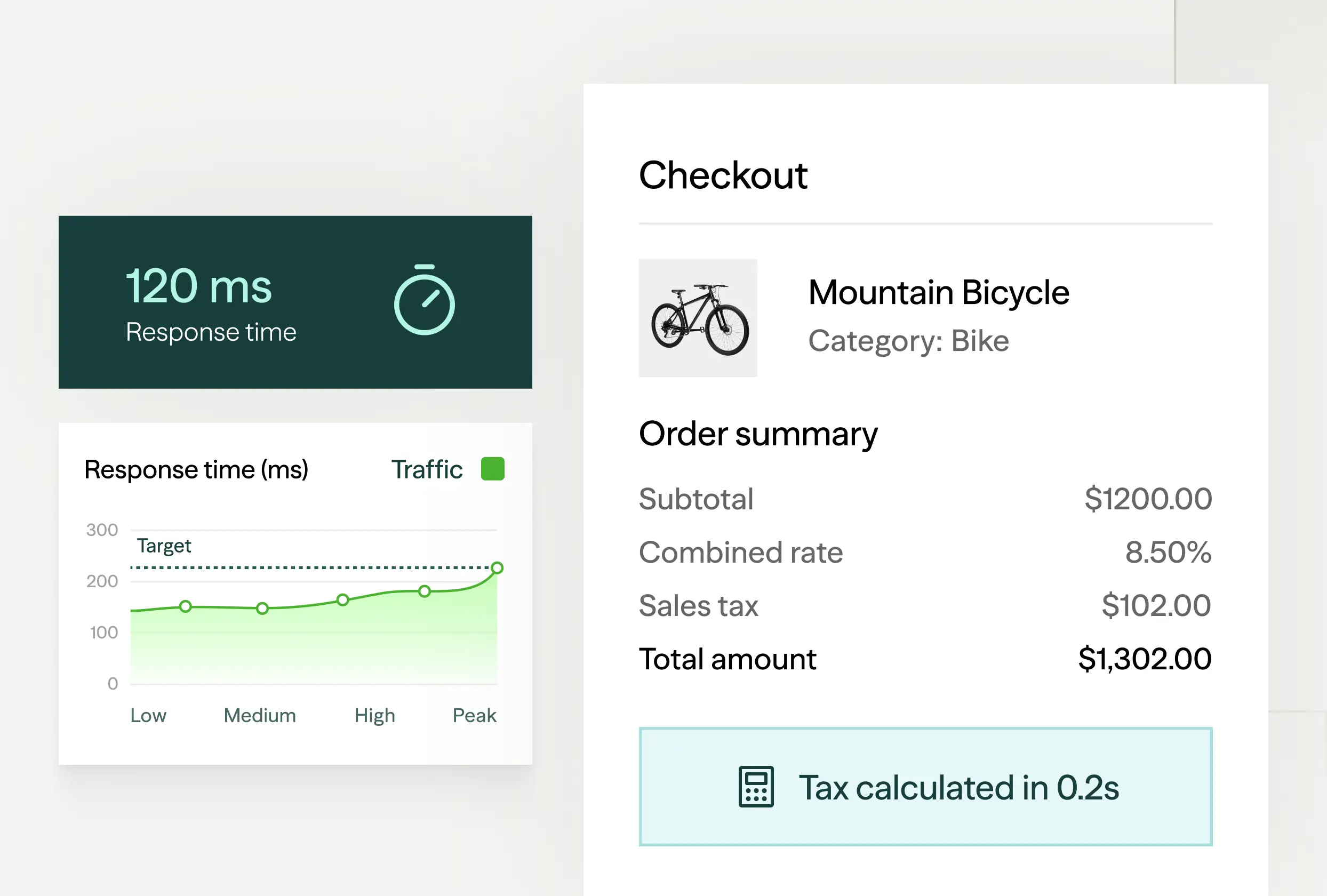
Task: Click the Low traffic axis label
Action: [148, 716]
